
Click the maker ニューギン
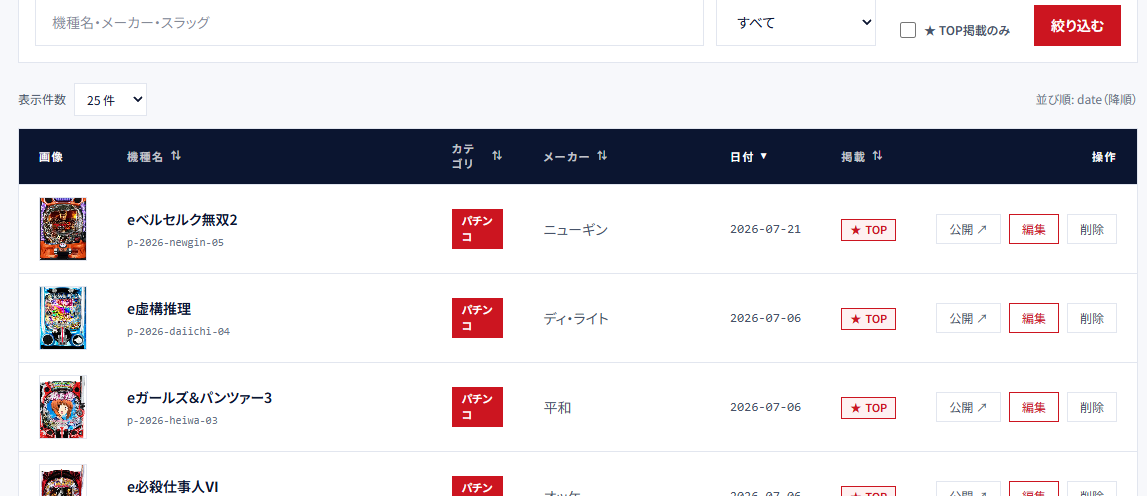(576, 230)
